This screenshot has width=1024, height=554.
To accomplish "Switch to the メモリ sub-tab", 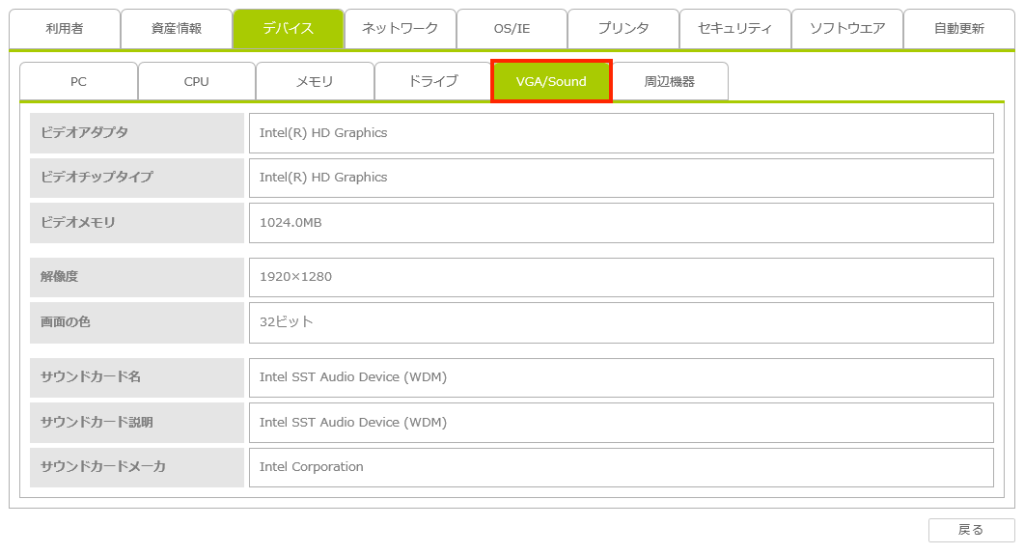I will [x=315, y=82].
